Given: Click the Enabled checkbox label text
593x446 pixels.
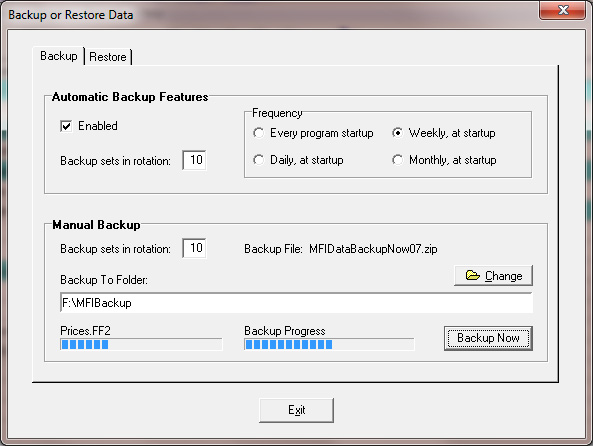Looking at the screenshot, I should (x=98, y=126).
